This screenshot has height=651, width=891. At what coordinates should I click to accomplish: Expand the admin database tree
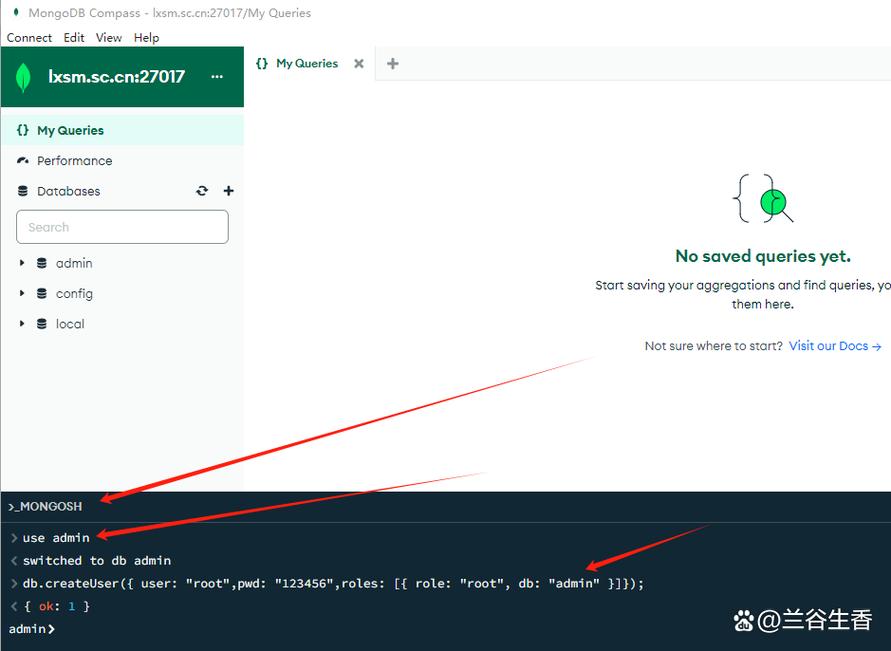[x=22, y=263]
